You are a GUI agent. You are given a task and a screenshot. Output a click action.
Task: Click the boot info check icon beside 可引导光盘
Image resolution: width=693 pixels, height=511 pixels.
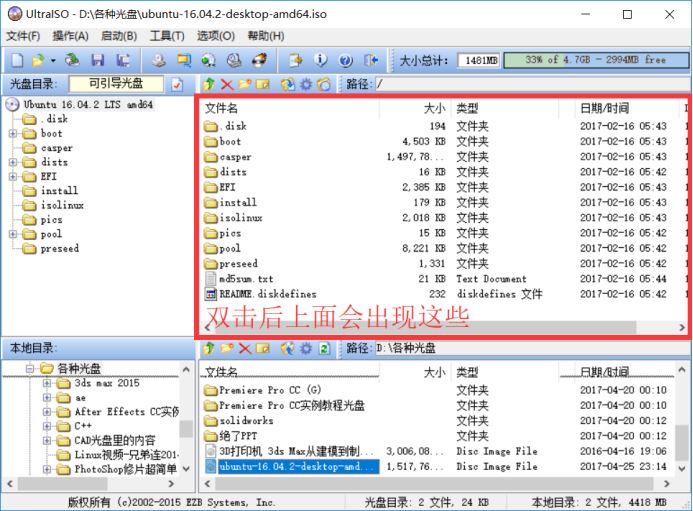tap(177, 84)
